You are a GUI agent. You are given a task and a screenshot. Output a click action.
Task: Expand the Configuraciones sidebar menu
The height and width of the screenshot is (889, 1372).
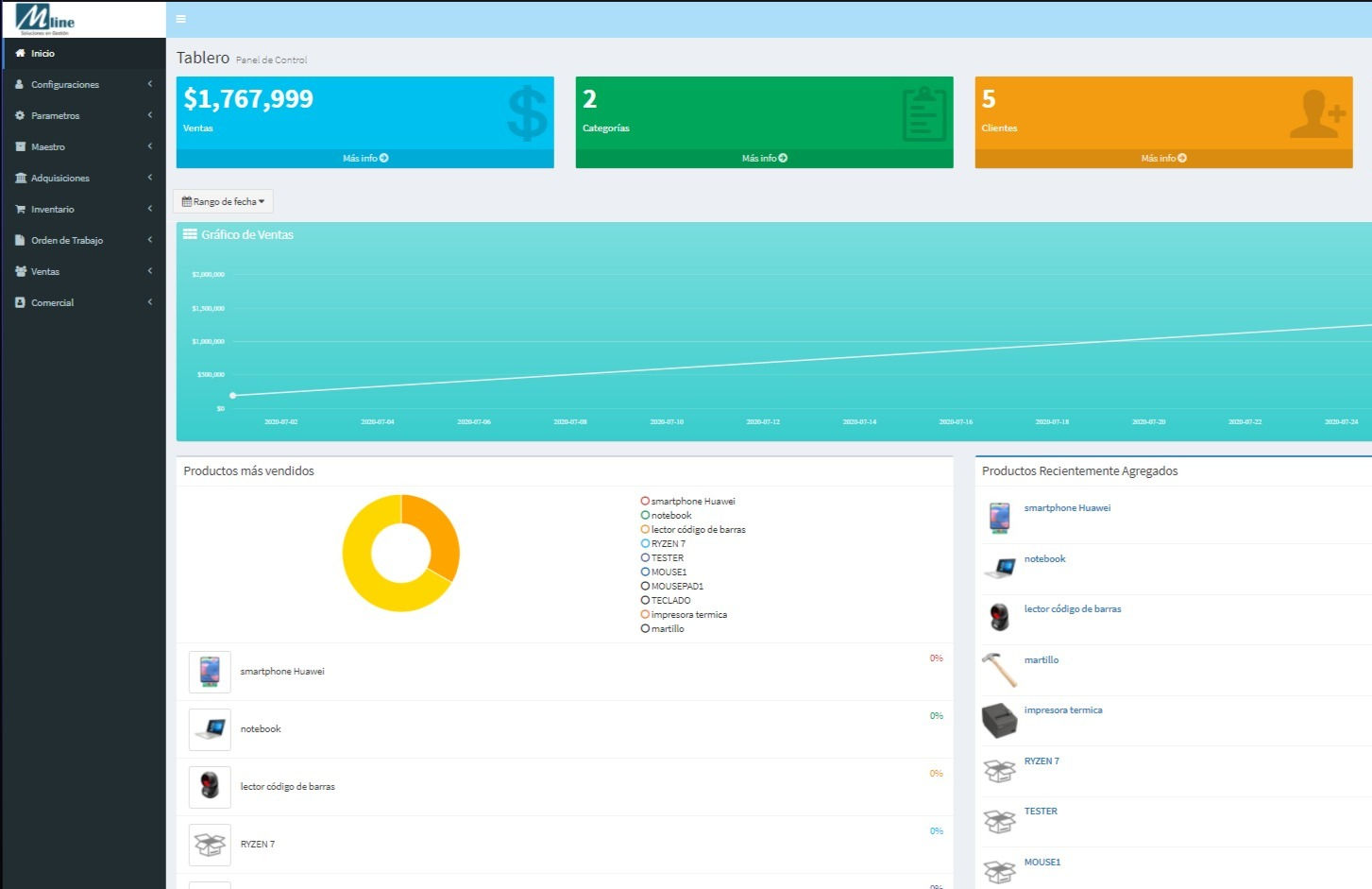click(x=66, y=84)
